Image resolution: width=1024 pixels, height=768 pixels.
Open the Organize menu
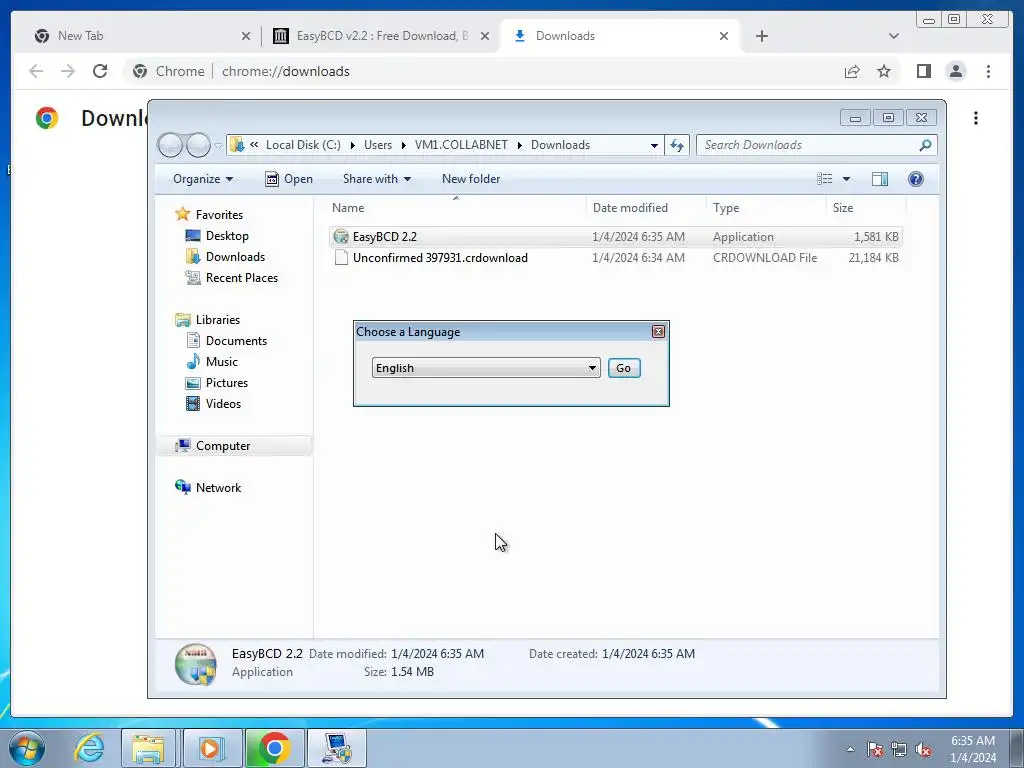tap(202, 179)
